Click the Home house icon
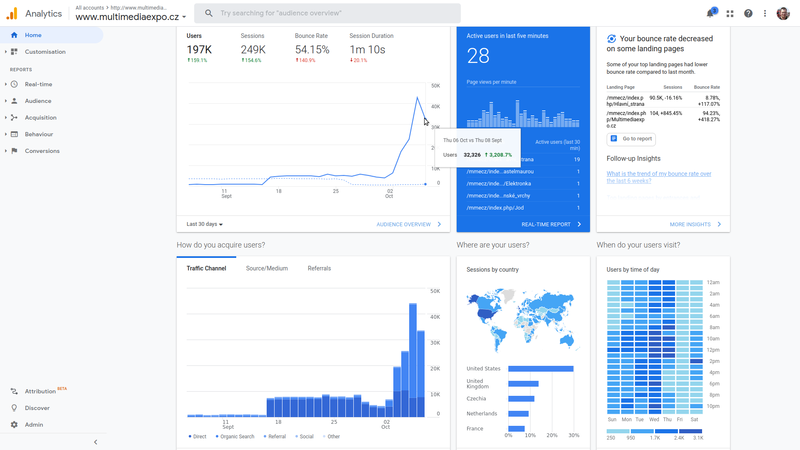Screen dimensions: 800x450 [x=14, y=35]
